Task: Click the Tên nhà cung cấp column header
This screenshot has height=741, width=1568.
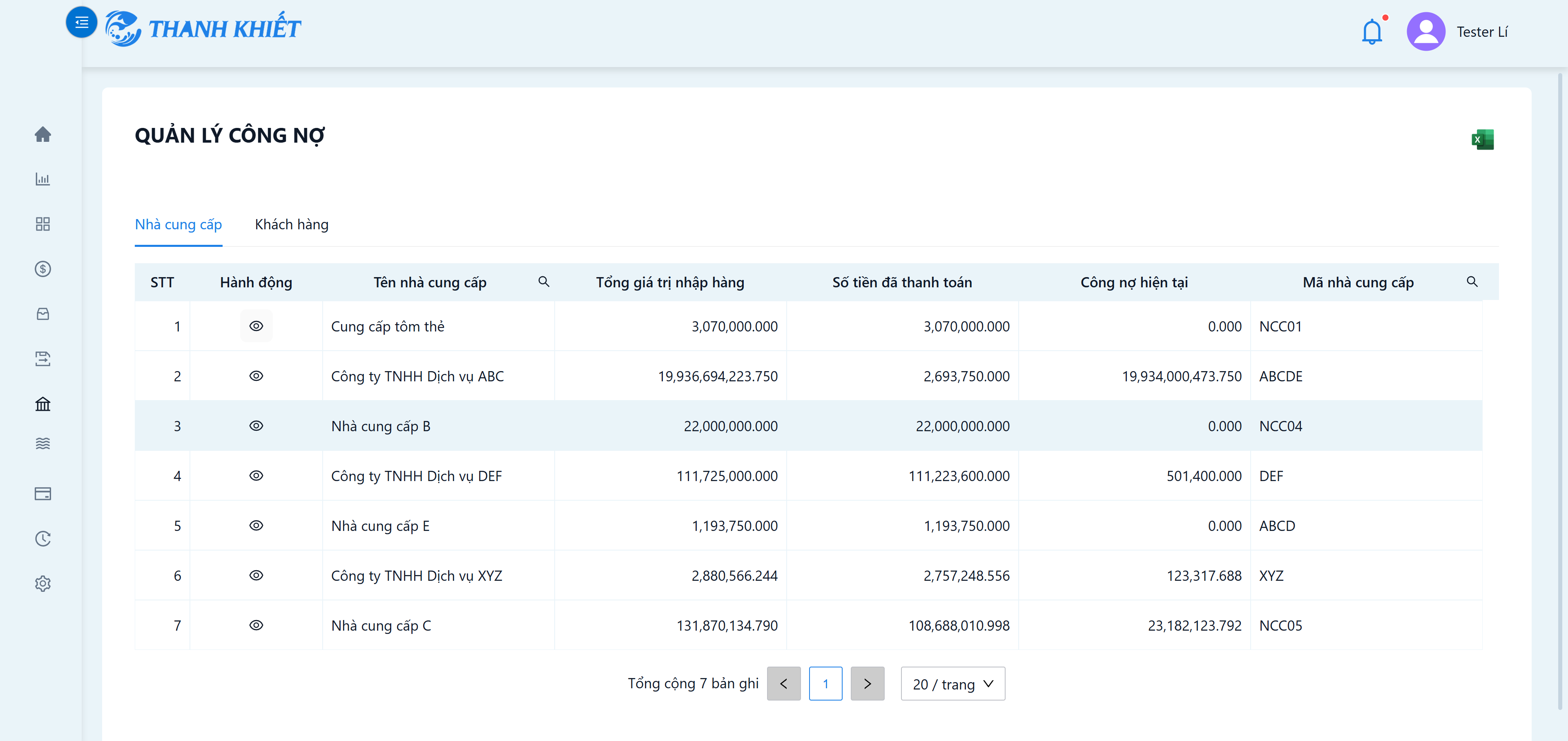Action: point(430,282)
